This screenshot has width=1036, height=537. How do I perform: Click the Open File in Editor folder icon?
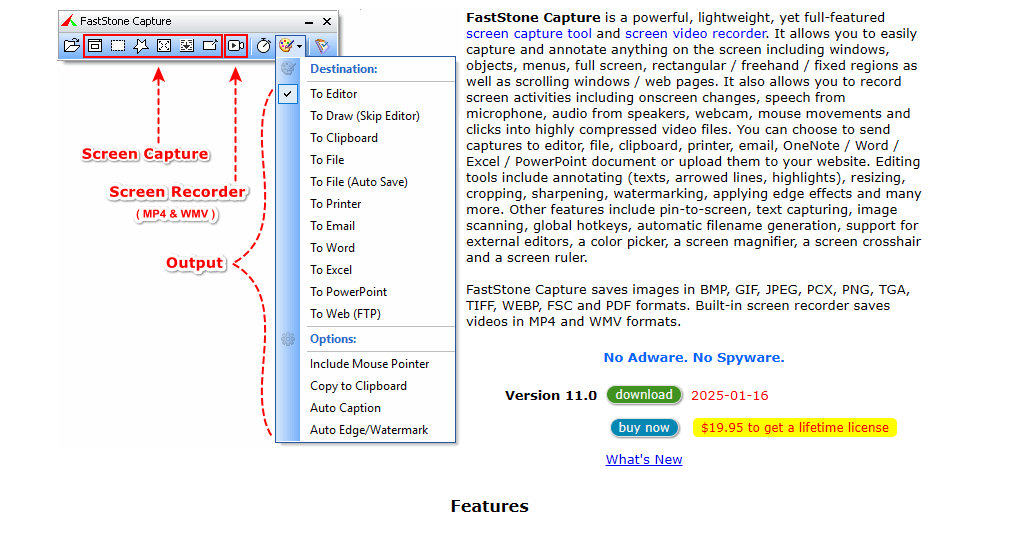coord(71,46)
